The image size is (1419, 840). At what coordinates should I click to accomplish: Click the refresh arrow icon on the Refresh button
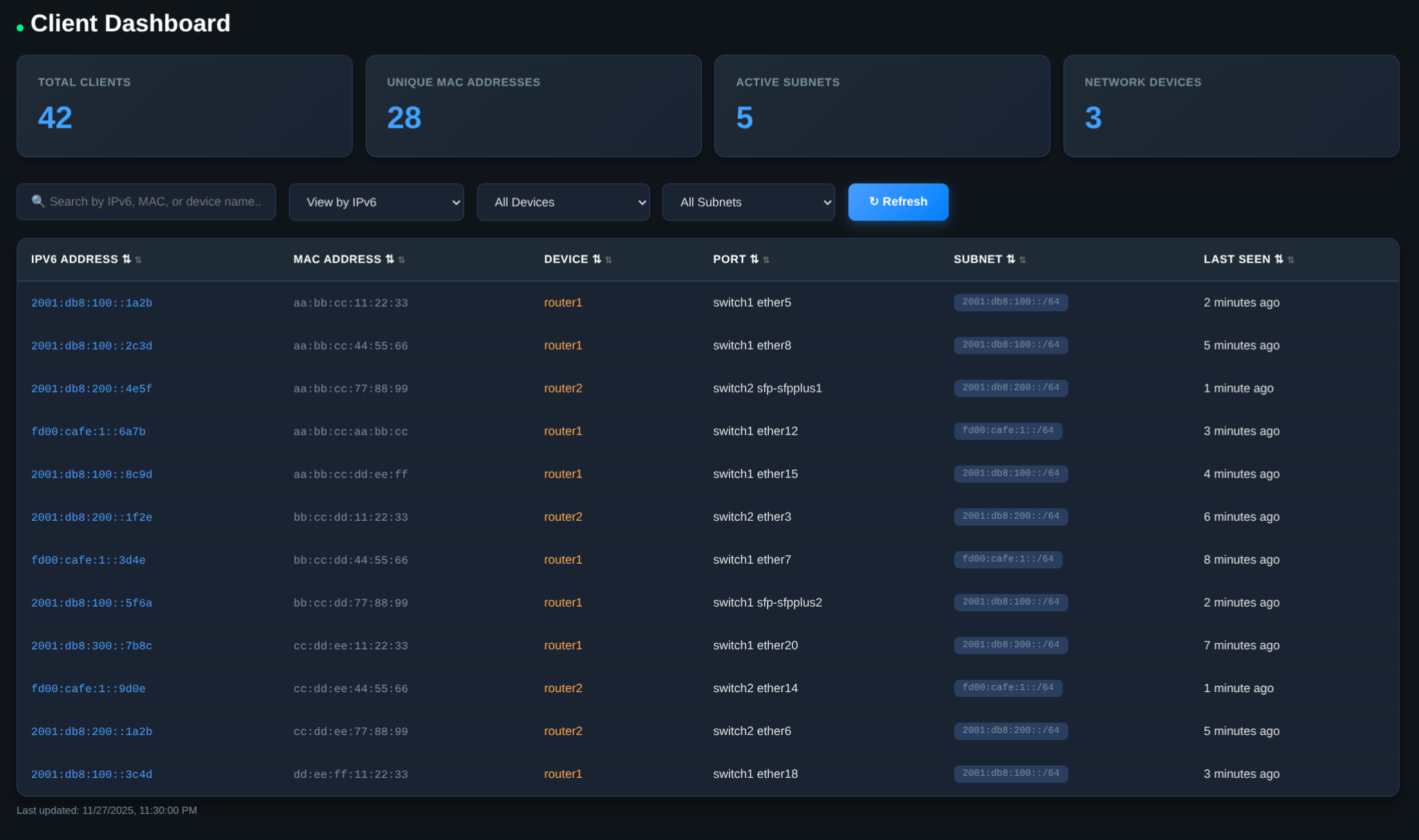(x=873, y=201)
